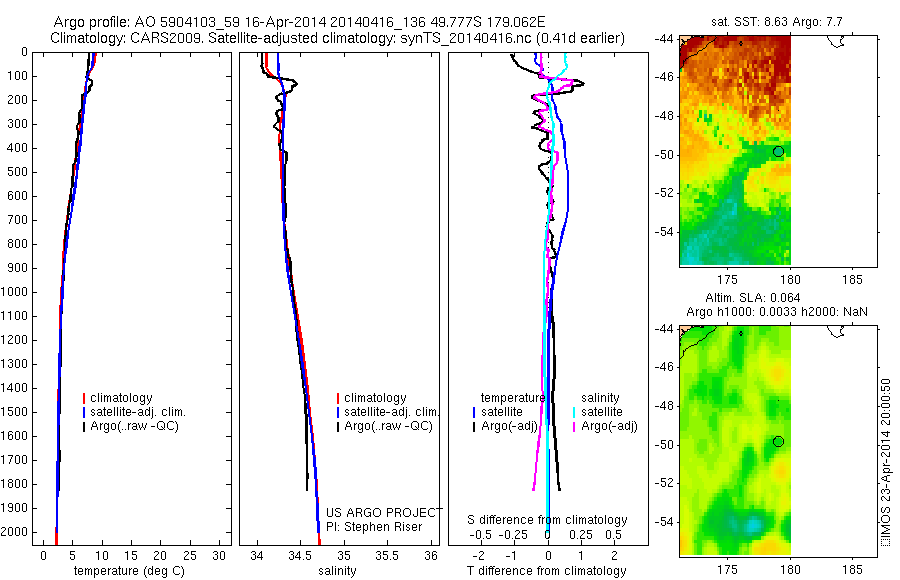This screenshot has width=900, height=580.
Task: Click the Argo profile title line
Action: coord(299,22)
